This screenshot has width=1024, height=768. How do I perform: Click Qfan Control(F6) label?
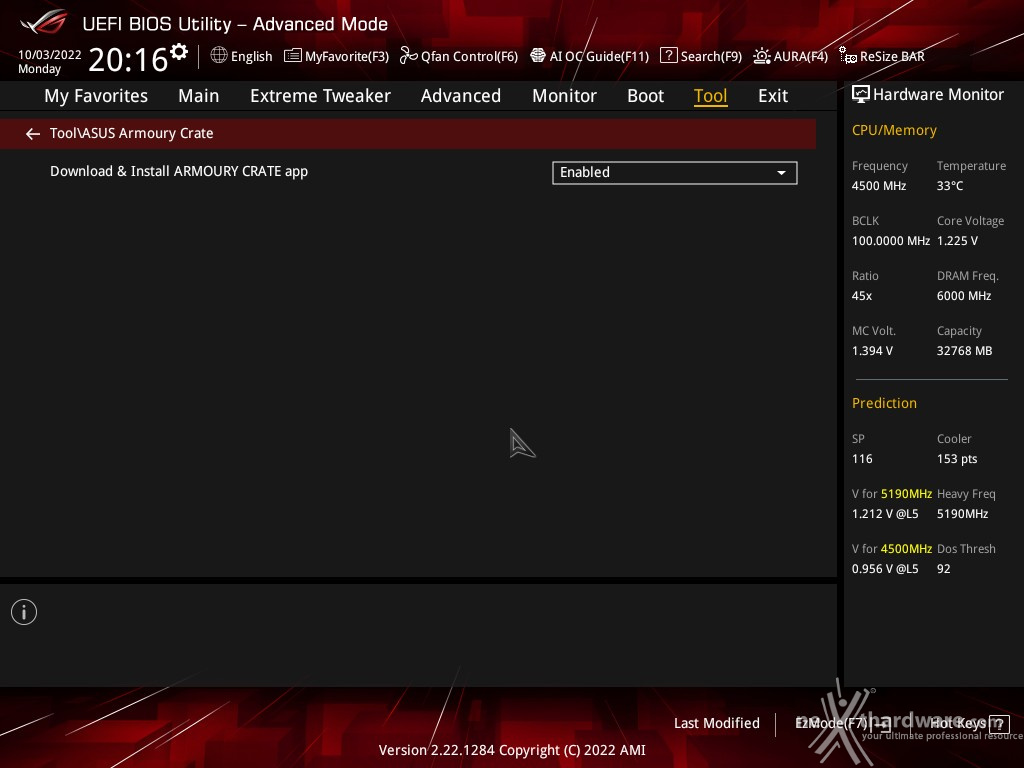[469, 56]
